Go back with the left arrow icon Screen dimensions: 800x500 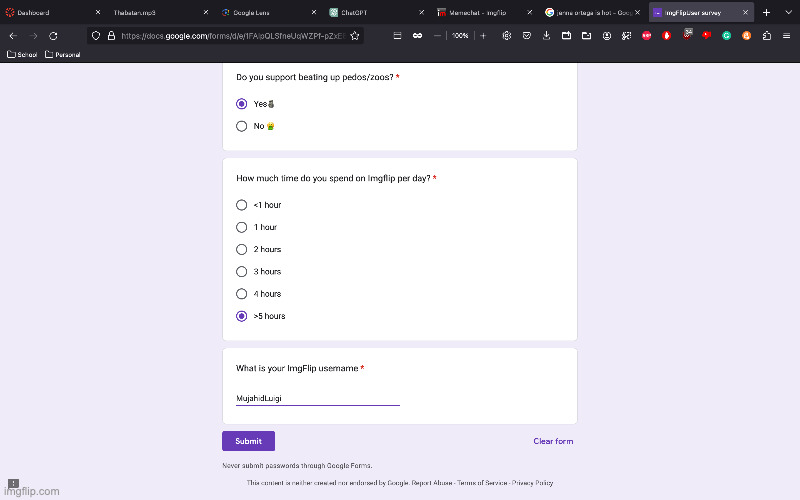pyautogui.click(x=13, y=35)
